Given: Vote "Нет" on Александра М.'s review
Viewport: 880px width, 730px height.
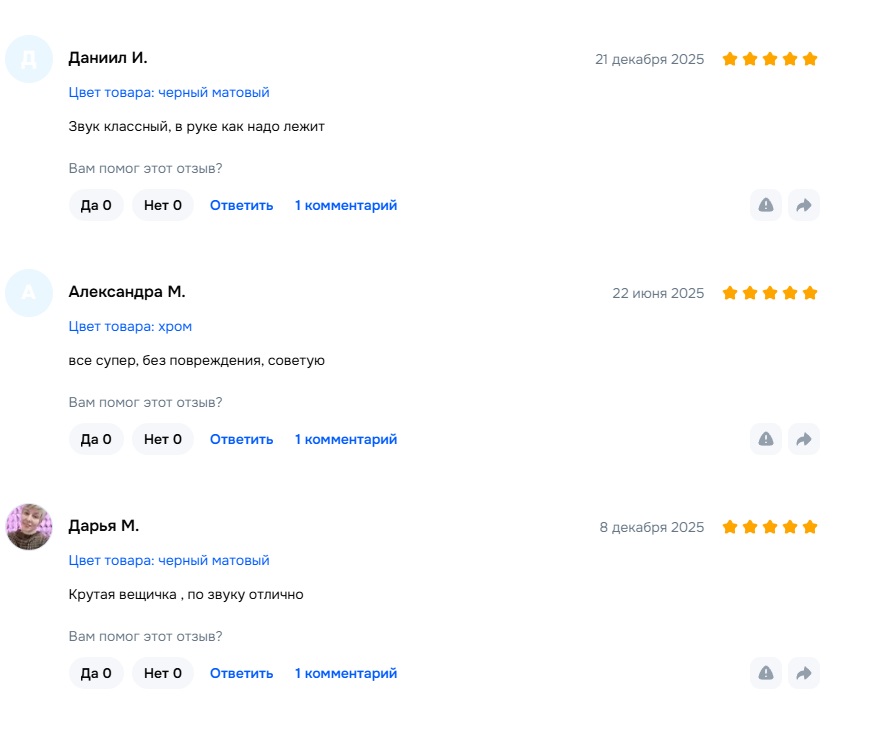Looking at the screenshot, I should tap(163, 439).
